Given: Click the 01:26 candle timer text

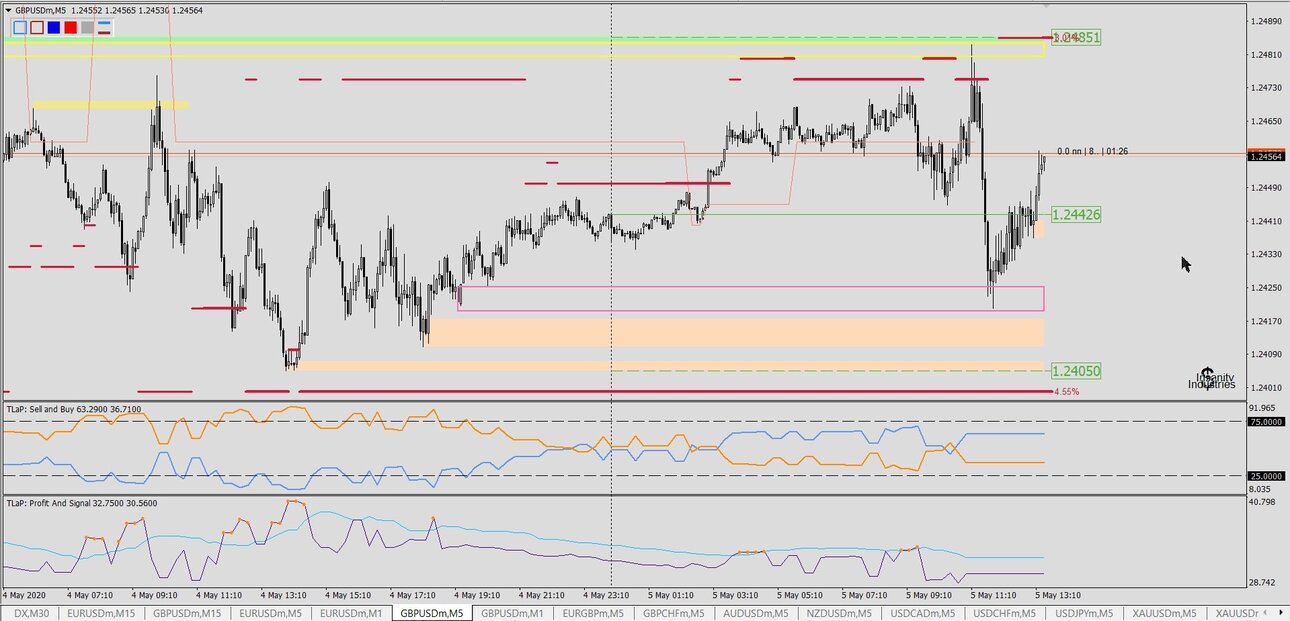Looking at the screenshot, I should 1118,152.
